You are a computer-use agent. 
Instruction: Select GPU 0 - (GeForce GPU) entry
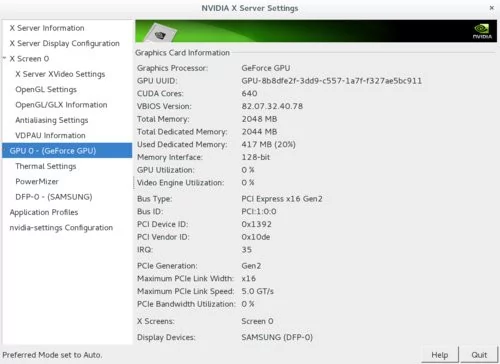67,151
